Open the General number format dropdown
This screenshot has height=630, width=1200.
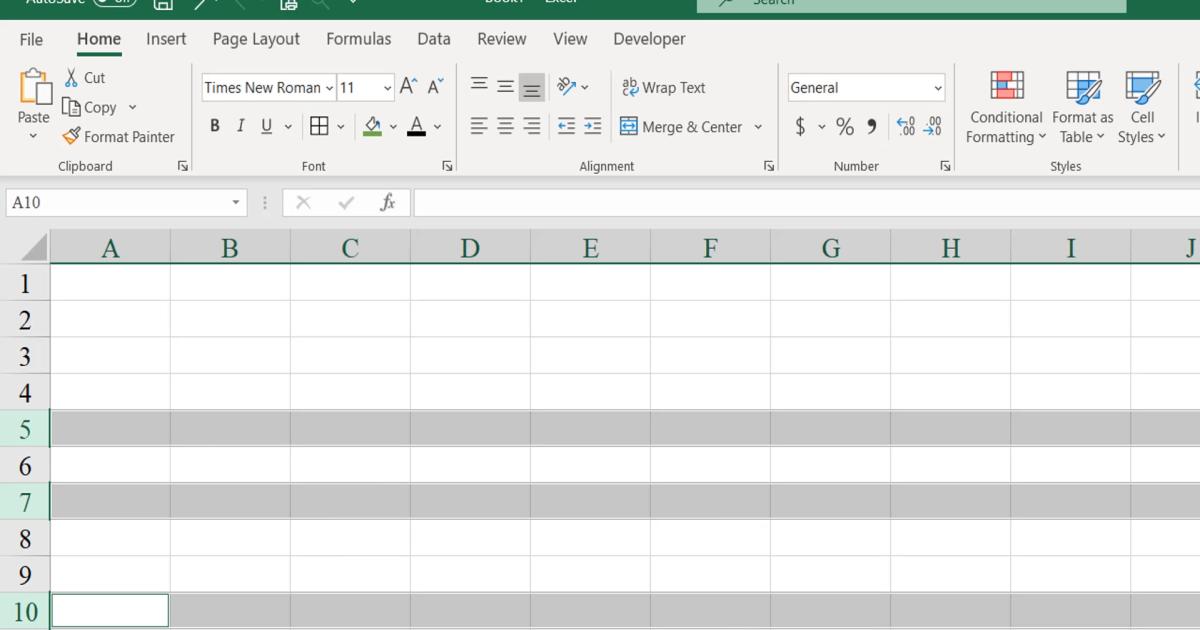point(938,87)
